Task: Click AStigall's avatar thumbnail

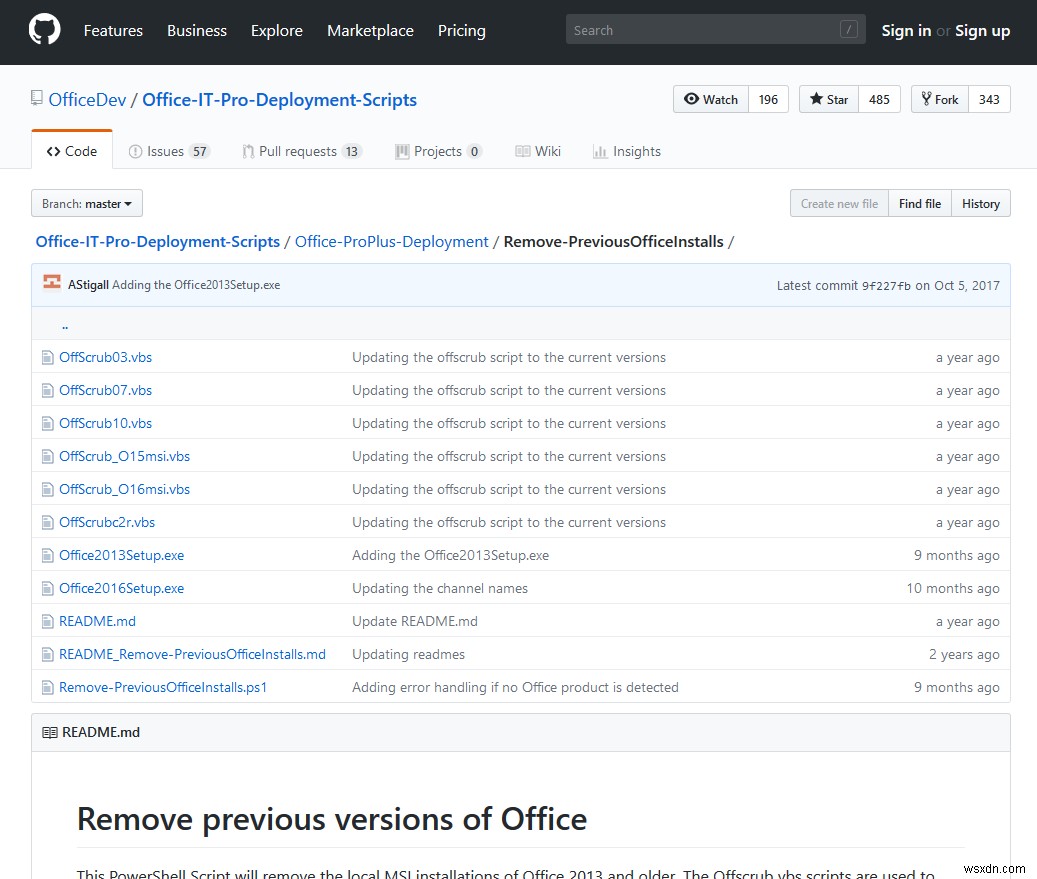Action: pos(51,284)
